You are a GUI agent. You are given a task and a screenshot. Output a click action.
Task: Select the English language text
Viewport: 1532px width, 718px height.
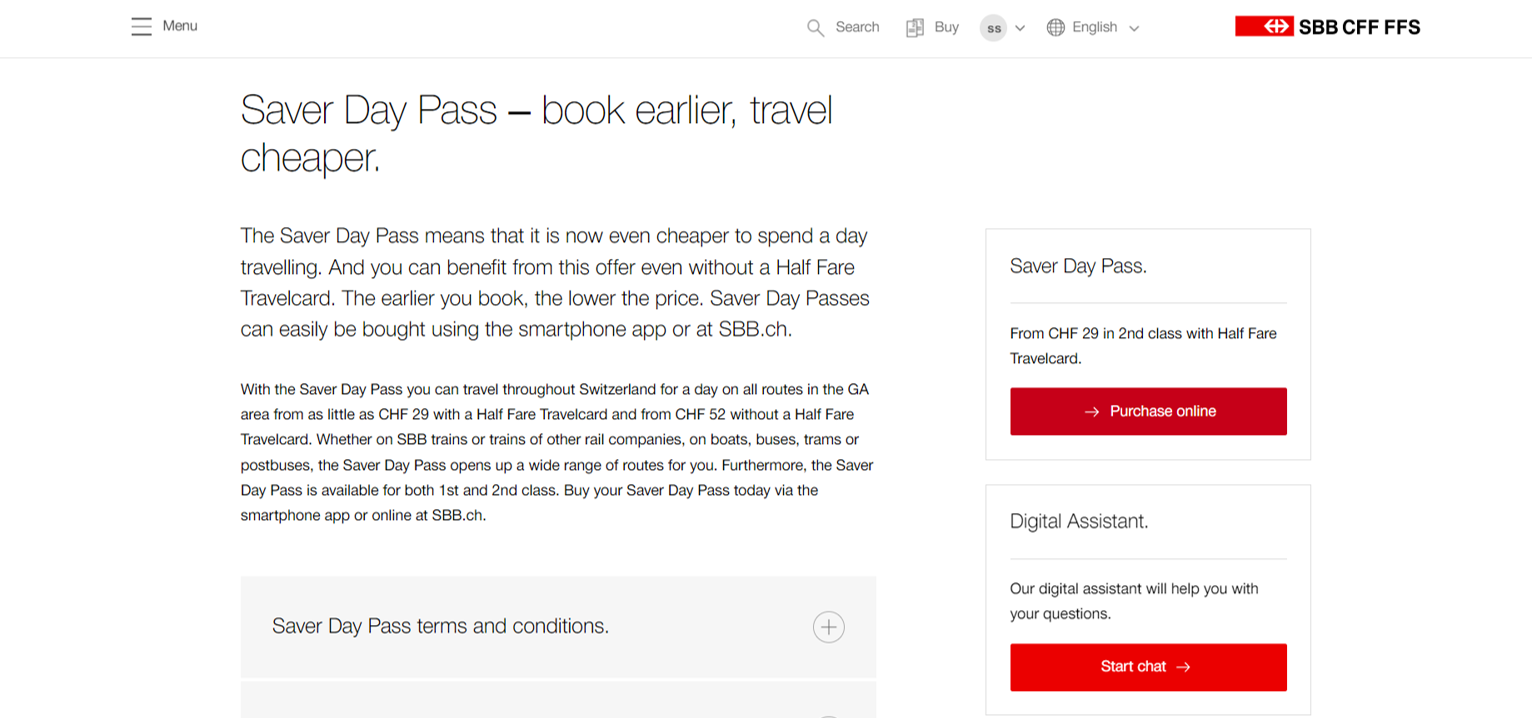(1094, 27)
